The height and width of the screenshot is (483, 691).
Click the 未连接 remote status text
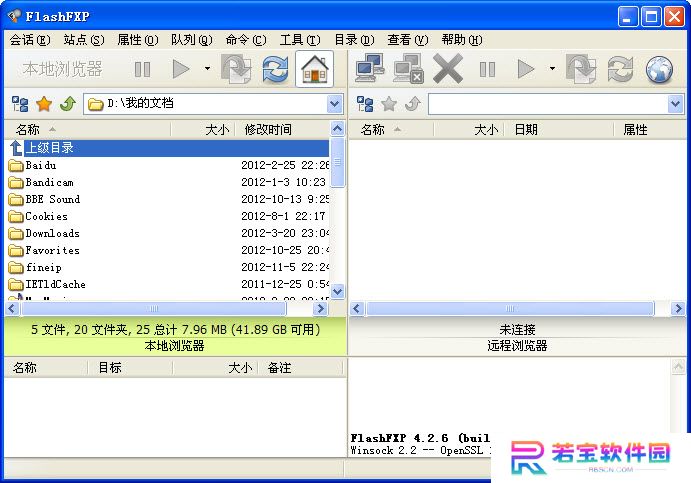click(x=517, y=330)
